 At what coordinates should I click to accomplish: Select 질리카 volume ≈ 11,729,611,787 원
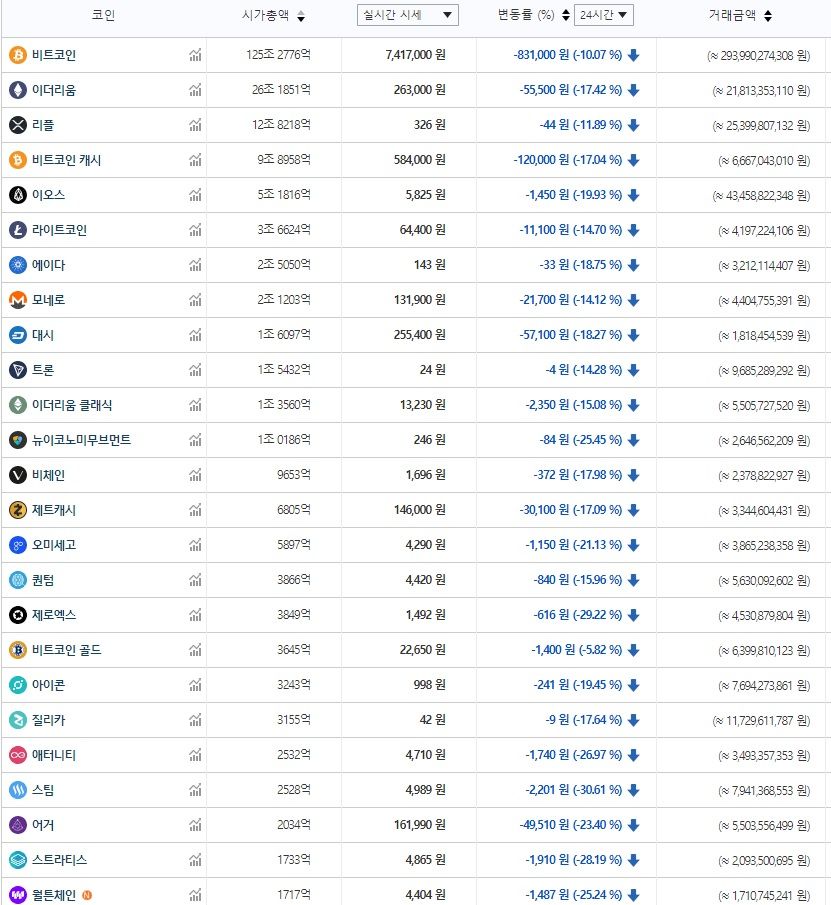pos(761,721)
